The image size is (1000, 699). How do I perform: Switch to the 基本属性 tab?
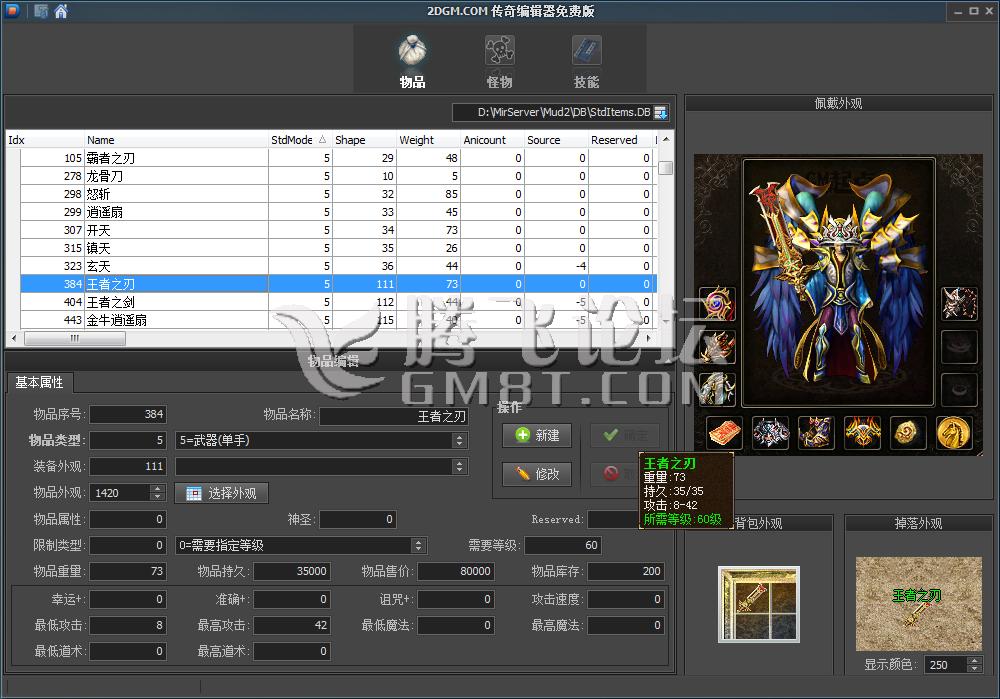point(40,383)
